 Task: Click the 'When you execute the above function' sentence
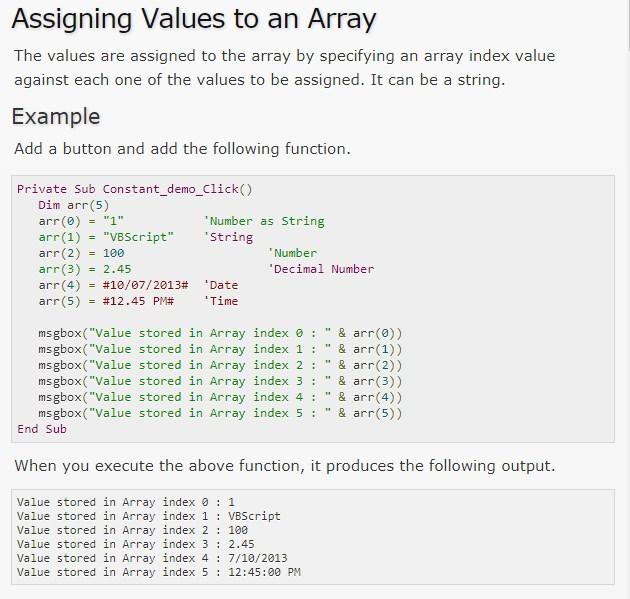284,466
